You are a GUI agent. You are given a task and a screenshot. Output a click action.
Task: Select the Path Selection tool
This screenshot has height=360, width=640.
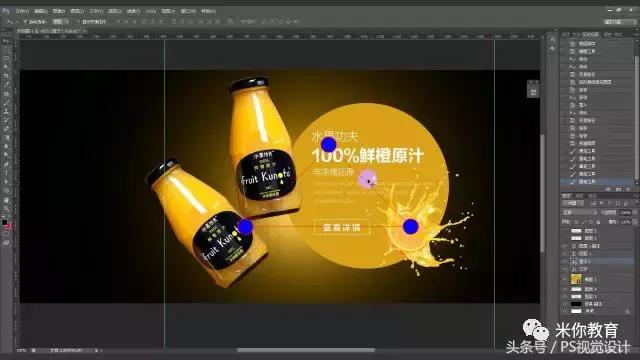coord(6,182)
